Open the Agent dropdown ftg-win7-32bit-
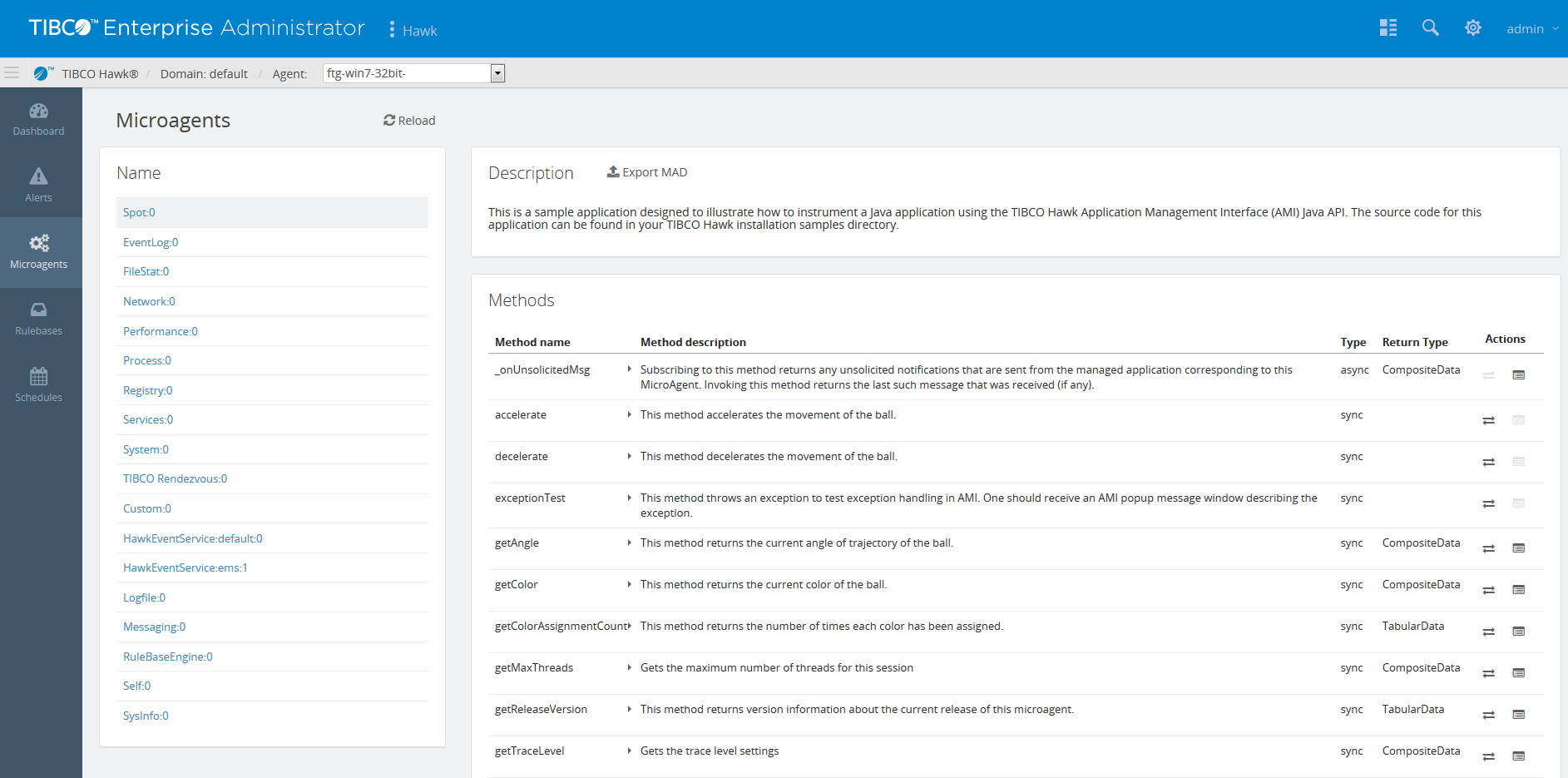The image size is (1568, 778). (414, 73)
